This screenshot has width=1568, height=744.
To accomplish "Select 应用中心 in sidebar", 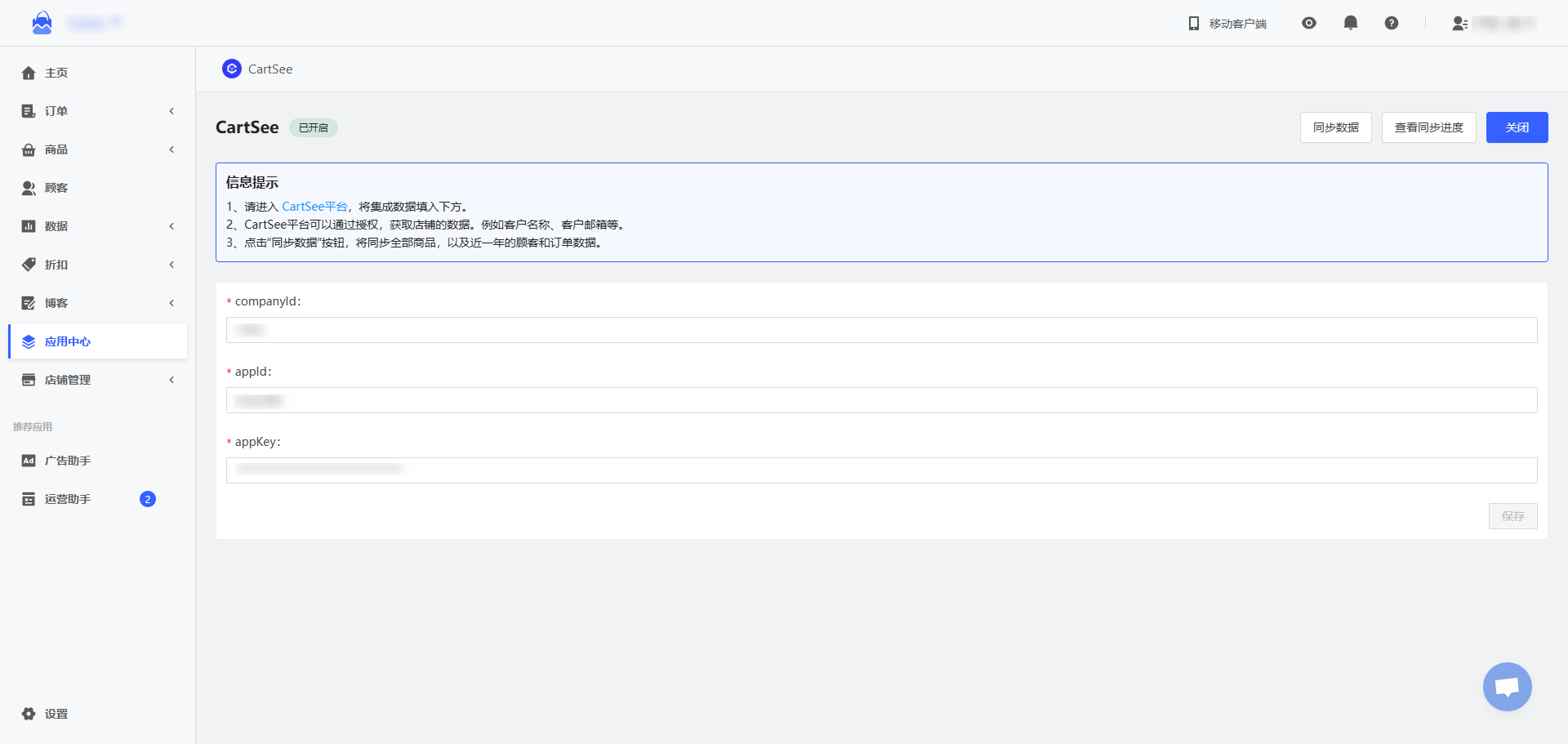I will click(x=98, y=341).
